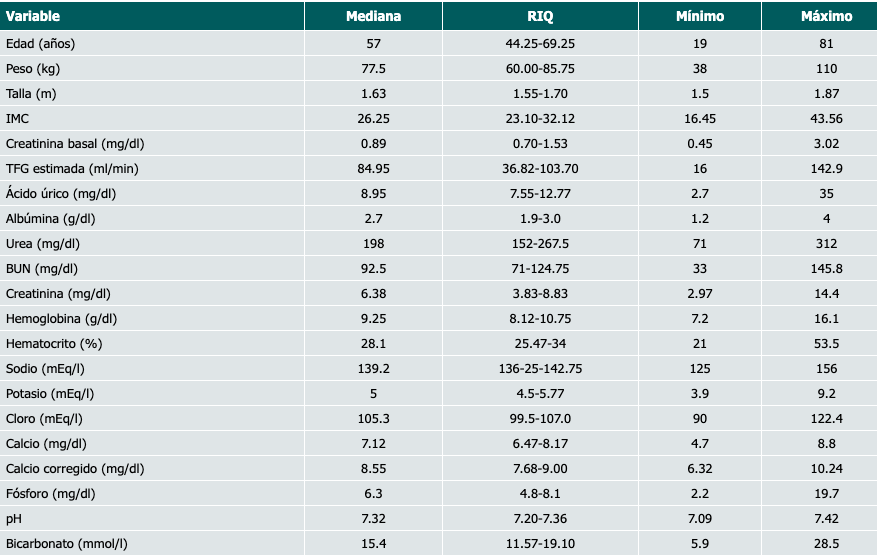The width and height of the screenshot is (877, 555).
Task: Select the RIQ column header
Action: [x=541, y=17]
